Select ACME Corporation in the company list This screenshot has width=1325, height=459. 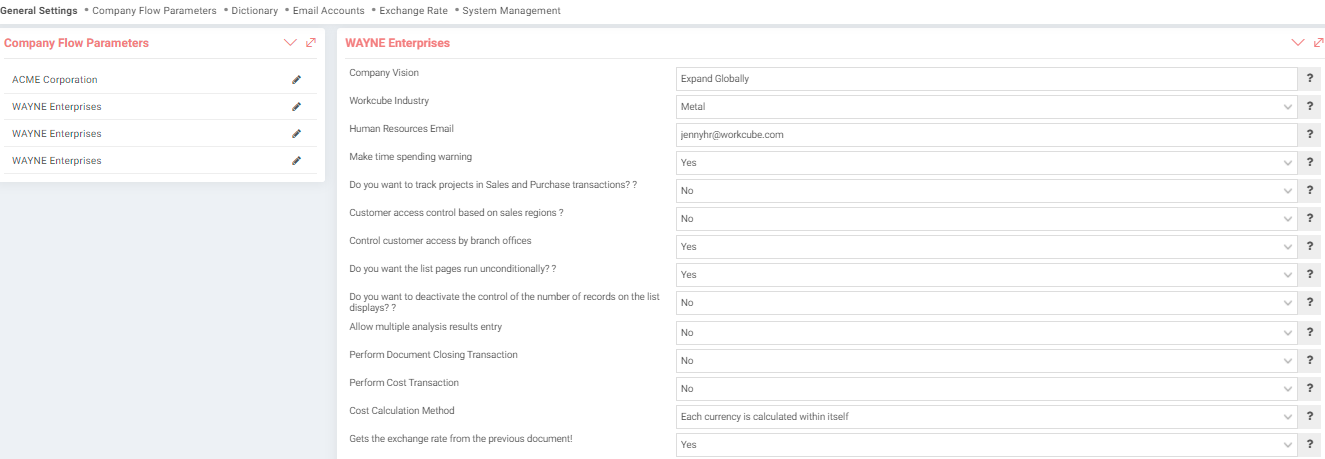pyautogui.click(x=55, y=80)
